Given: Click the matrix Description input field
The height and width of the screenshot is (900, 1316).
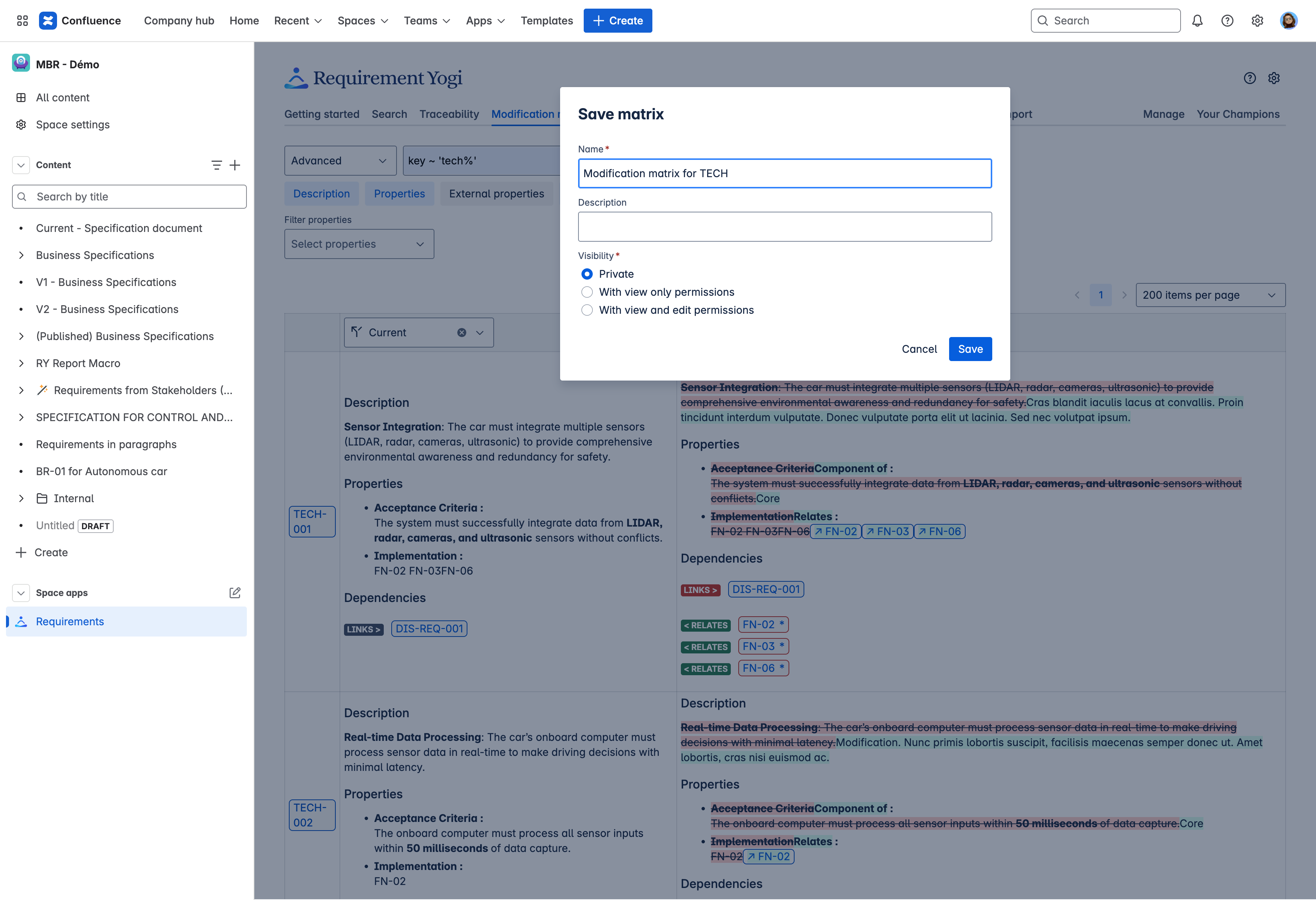Looking at the screenshot, I should [x=784, y=227].
